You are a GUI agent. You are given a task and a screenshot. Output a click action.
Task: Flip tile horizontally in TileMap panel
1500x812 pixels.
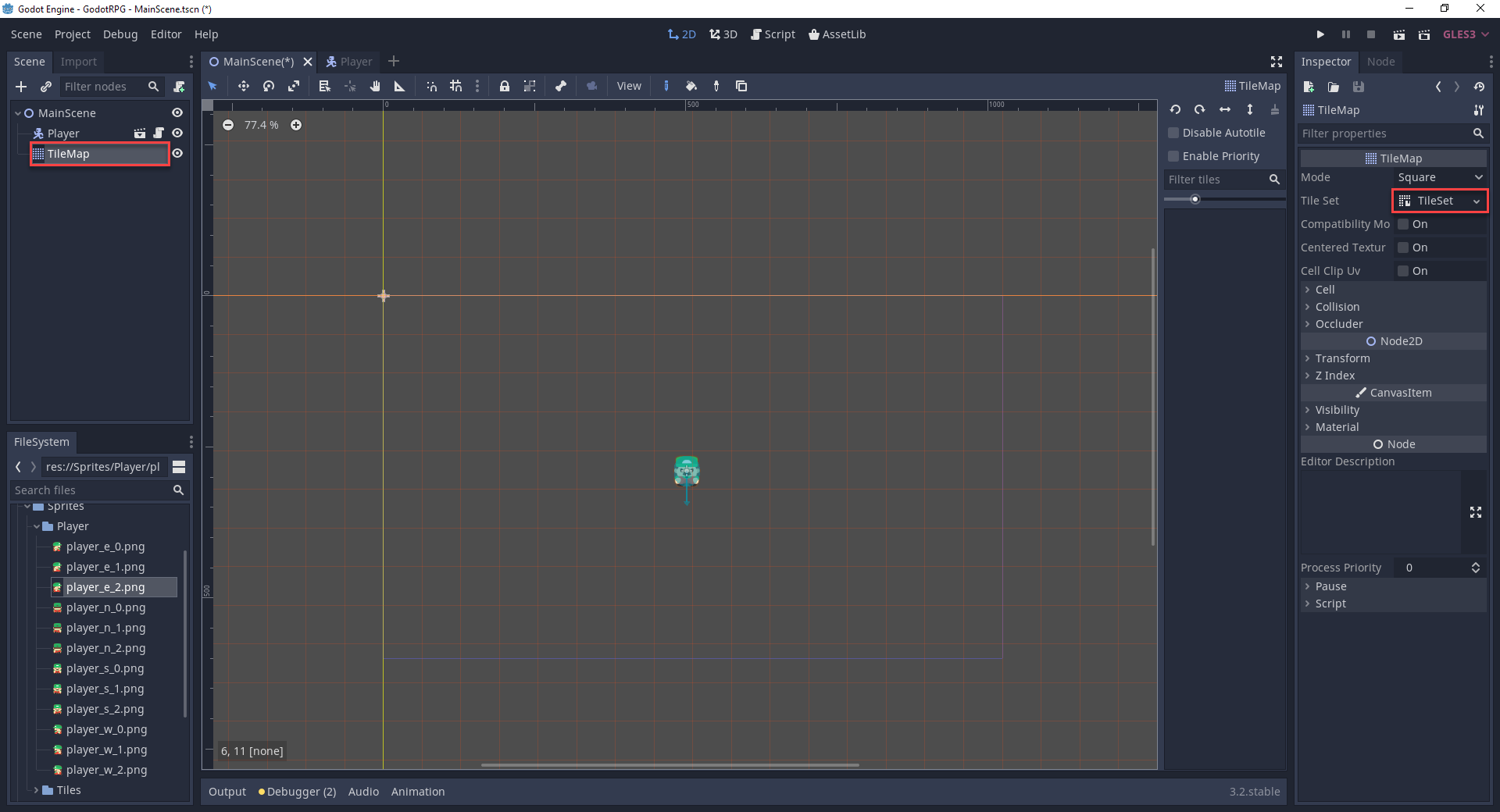tap(1225, 109)
